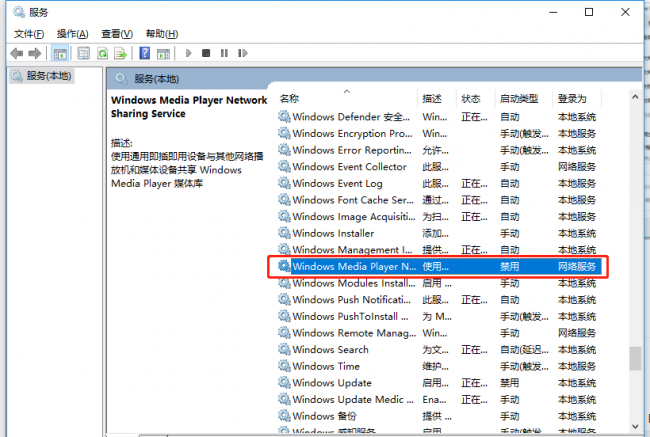Click 自动(延迟... startup type of Windows Search
The image size is (650, 437).
tap(524, 350)
